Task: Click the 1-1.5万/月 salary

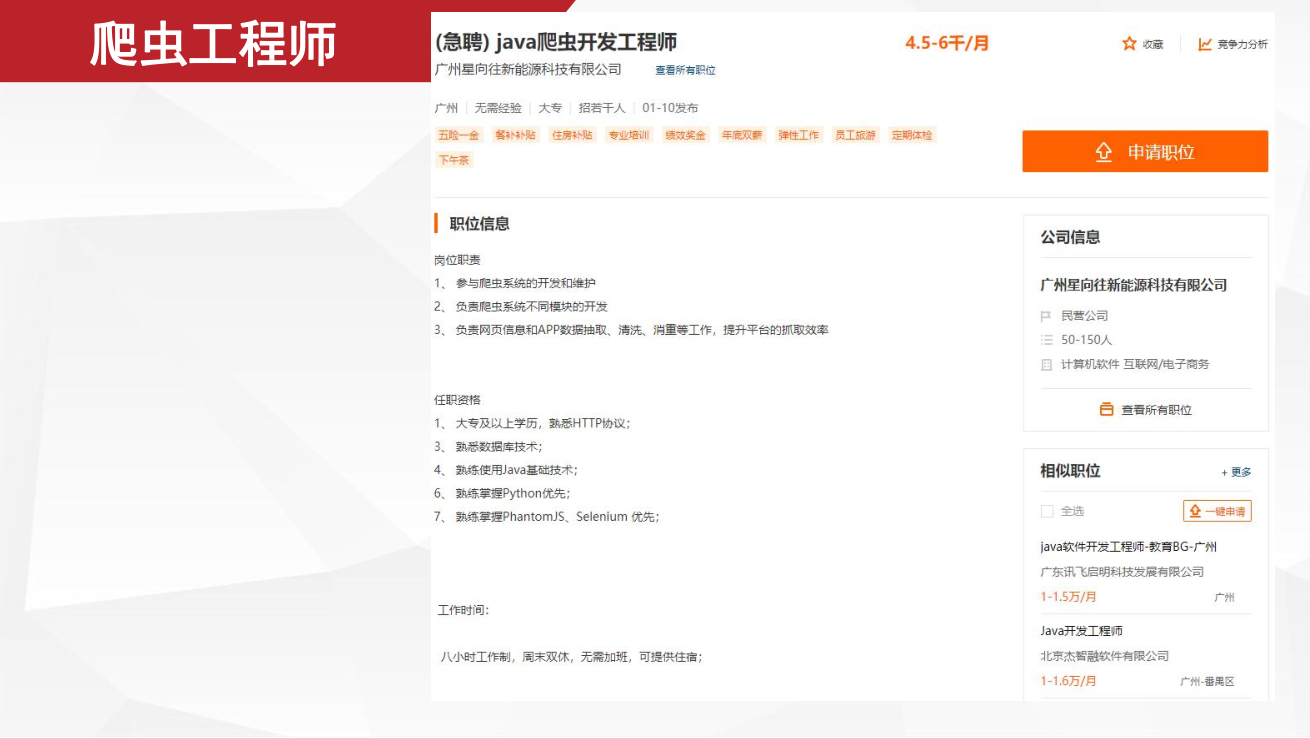Action: coord(1068,597)
